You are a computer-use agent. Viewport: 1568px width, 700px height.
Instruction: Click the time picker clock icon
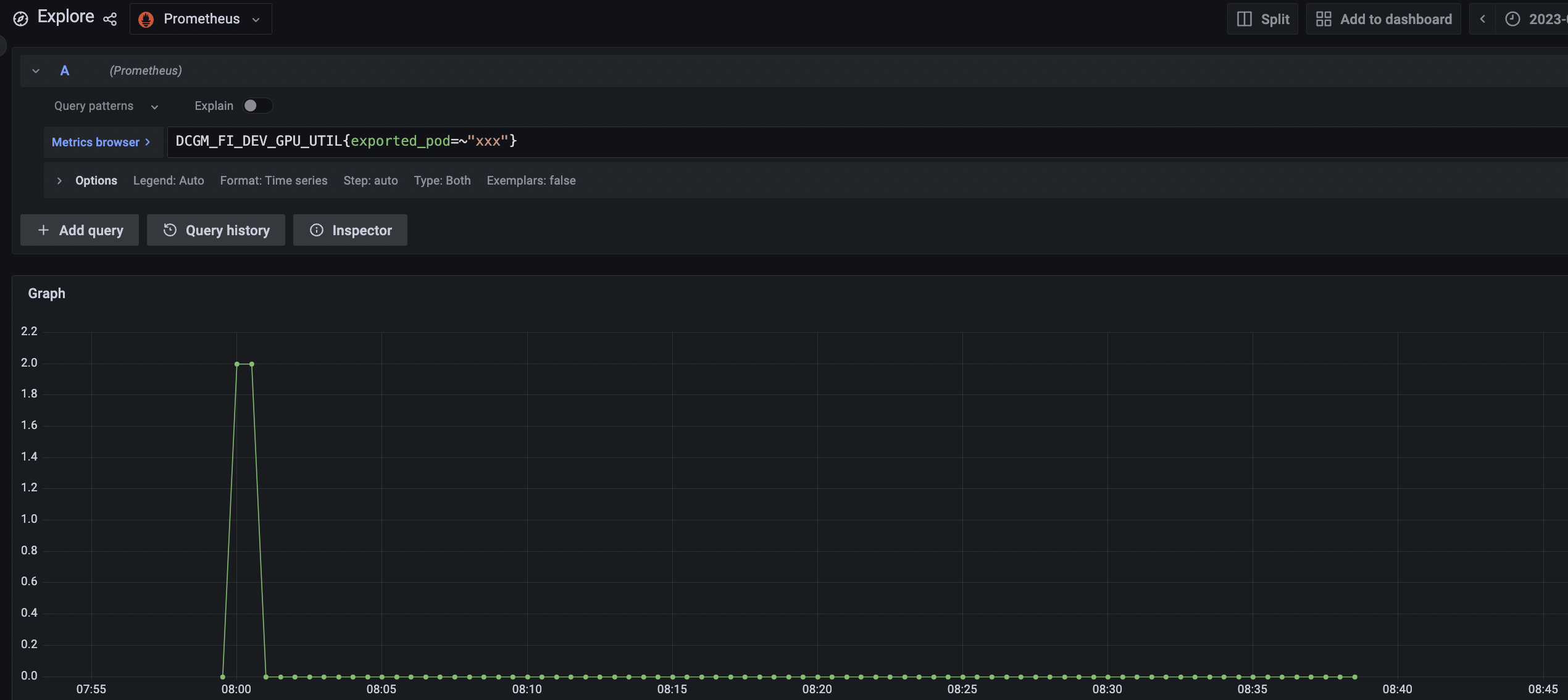click(x=1512, y=19)
